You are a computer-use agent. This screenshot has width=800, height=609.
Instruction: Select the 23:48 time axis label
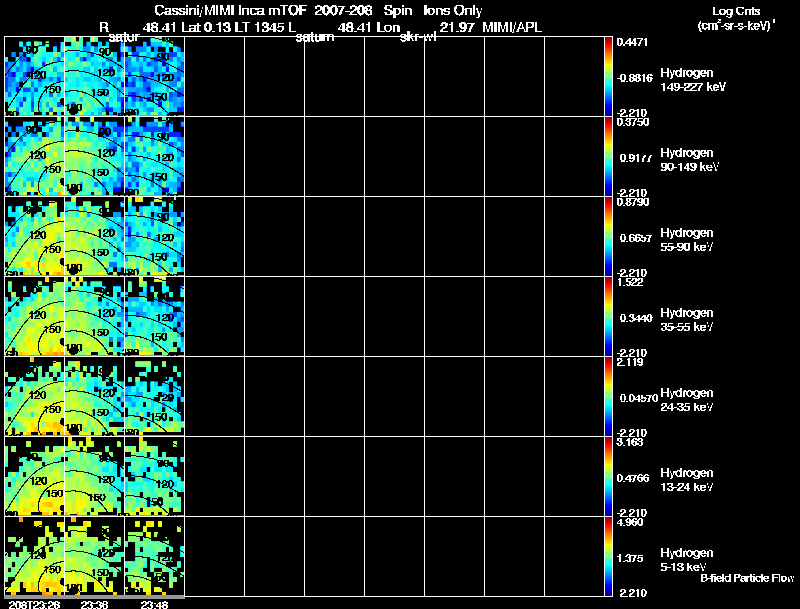[x=154, y=603]
